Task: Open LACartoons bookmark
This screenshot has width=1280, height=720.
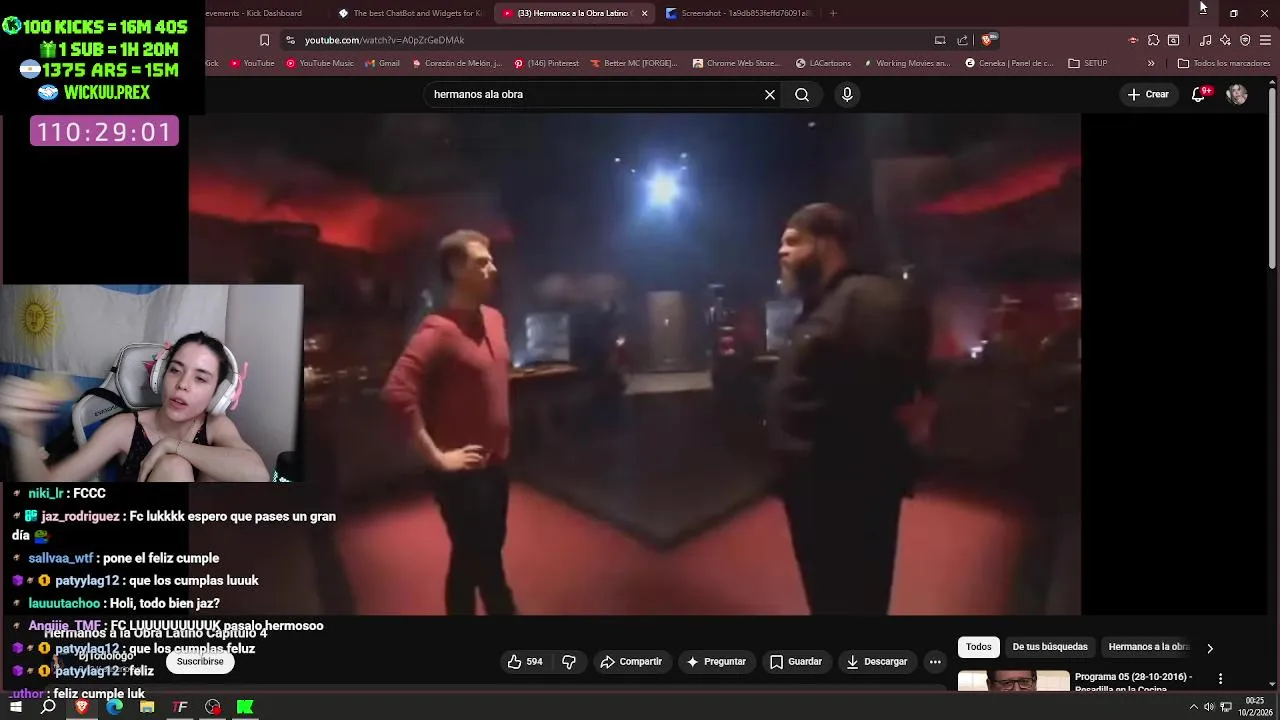Action: 823,63
